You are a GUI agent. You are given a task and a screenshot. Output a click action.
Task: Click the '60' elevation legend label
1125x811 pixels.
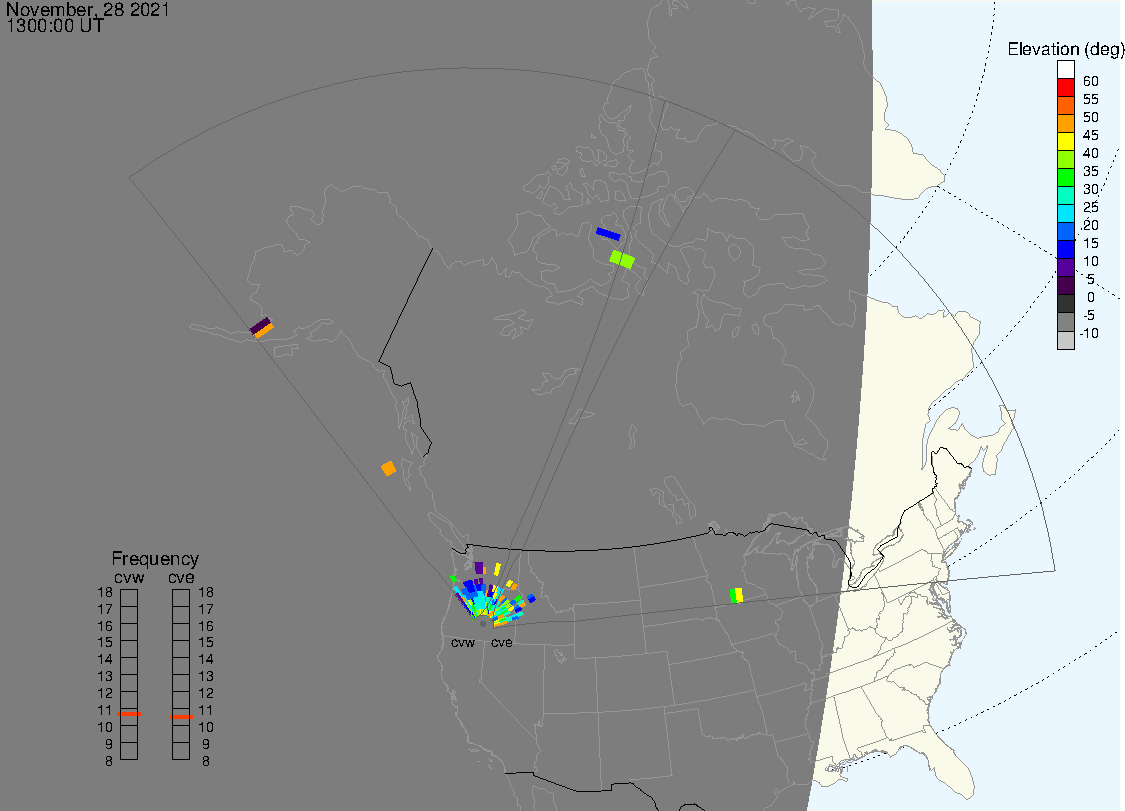(1091, 81)
